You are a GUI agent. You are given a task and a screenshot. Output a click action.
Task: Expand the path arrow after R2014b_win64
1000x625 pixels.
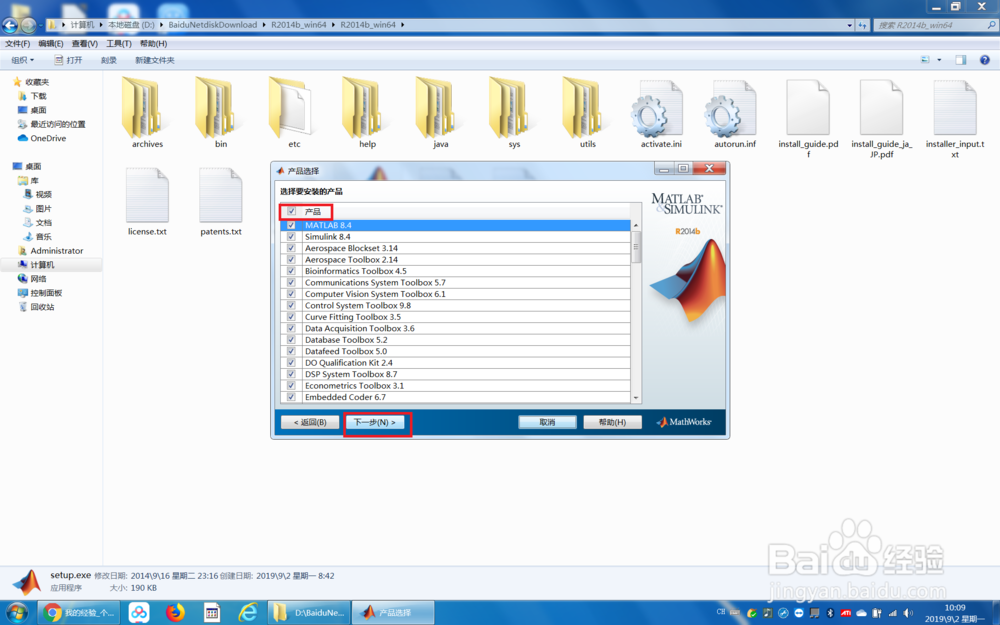(x=402, y=25)
